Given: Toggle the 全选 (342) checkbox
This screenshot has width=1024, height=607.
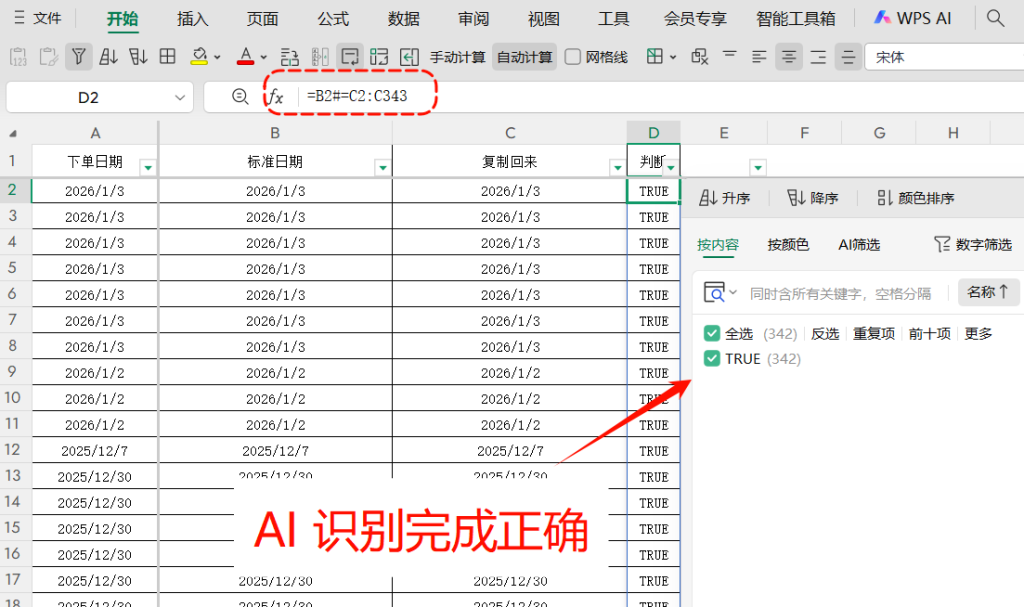Looking at the screenshot, I should tap(712, 334).
